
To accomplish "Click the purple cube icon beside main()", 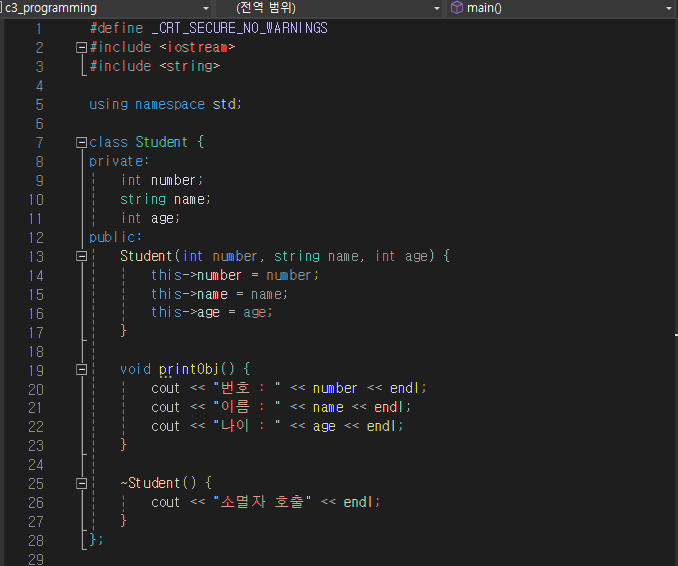I will pos(457,8).
